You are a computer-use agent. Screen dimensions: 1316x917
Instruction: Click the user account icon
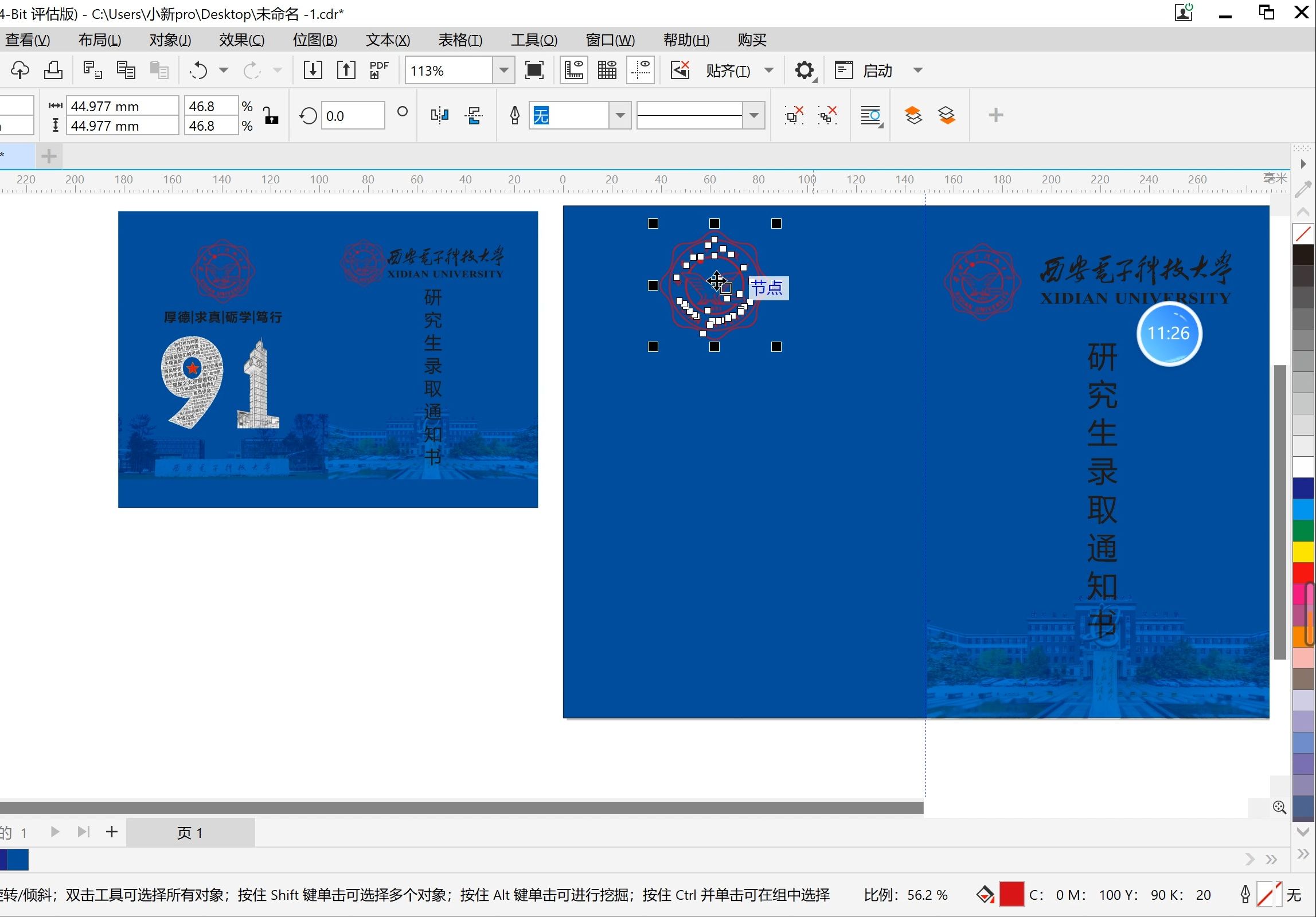1184,12
